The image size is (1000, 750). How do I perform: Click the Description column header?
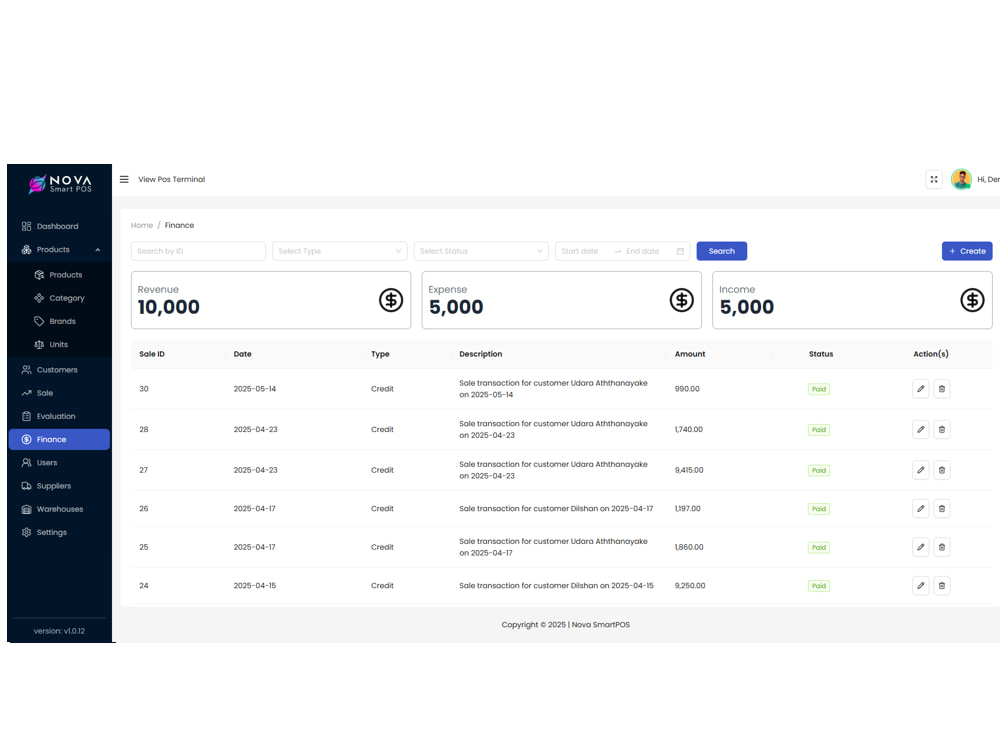pyautogui.click(x=480, y=354)
